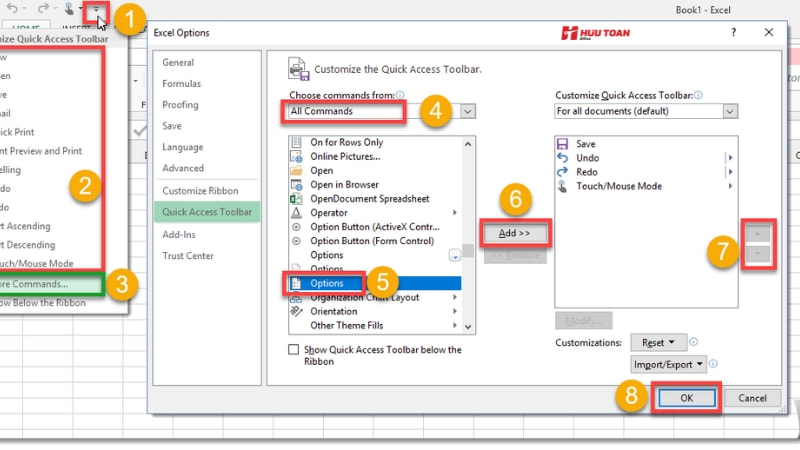The width and height of the screenshot is (800, 450).
Task: Open the Reset dropdown button
Action: point(658,342)
